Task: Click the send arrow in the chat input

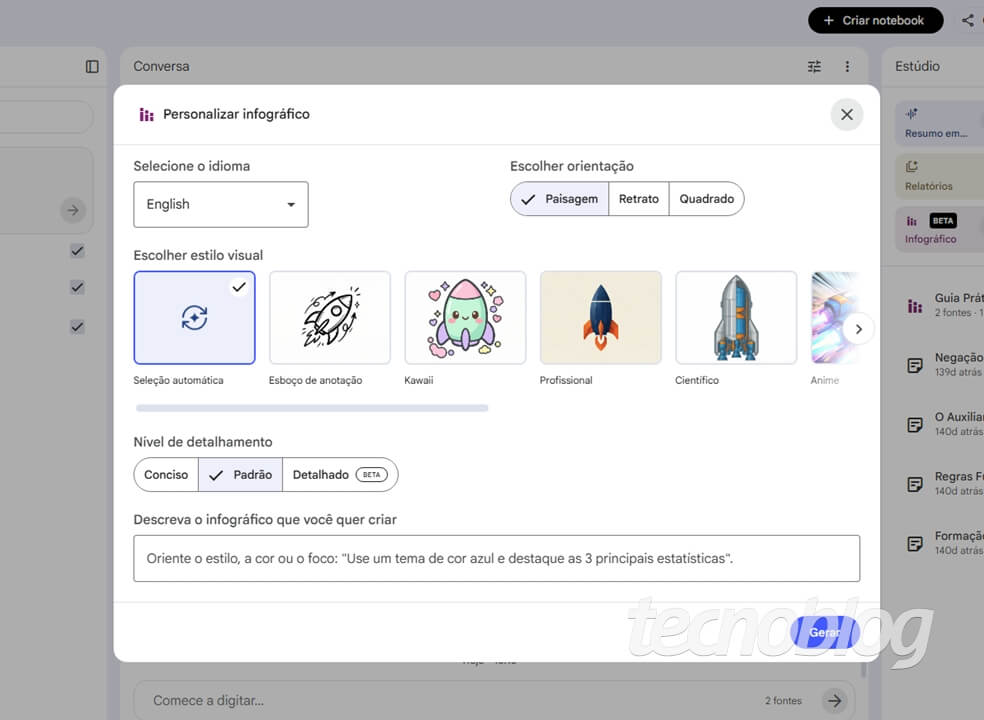Action: [836, 700]
